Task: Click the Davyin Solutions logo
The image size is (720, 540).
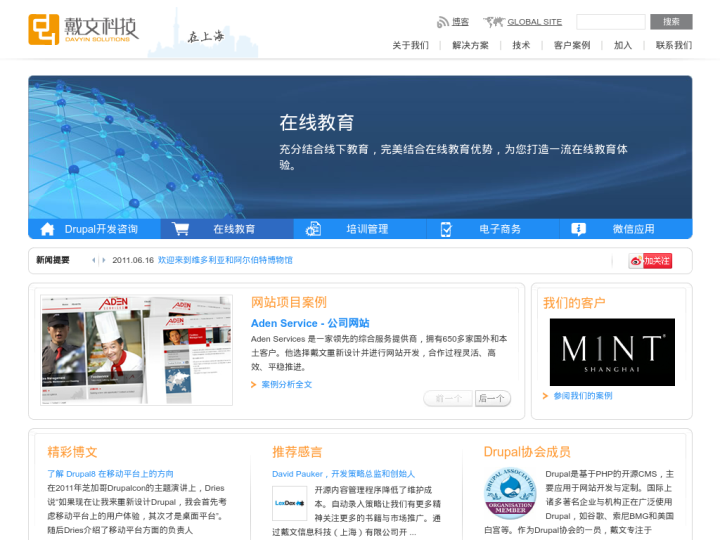Action: point(83,30)
